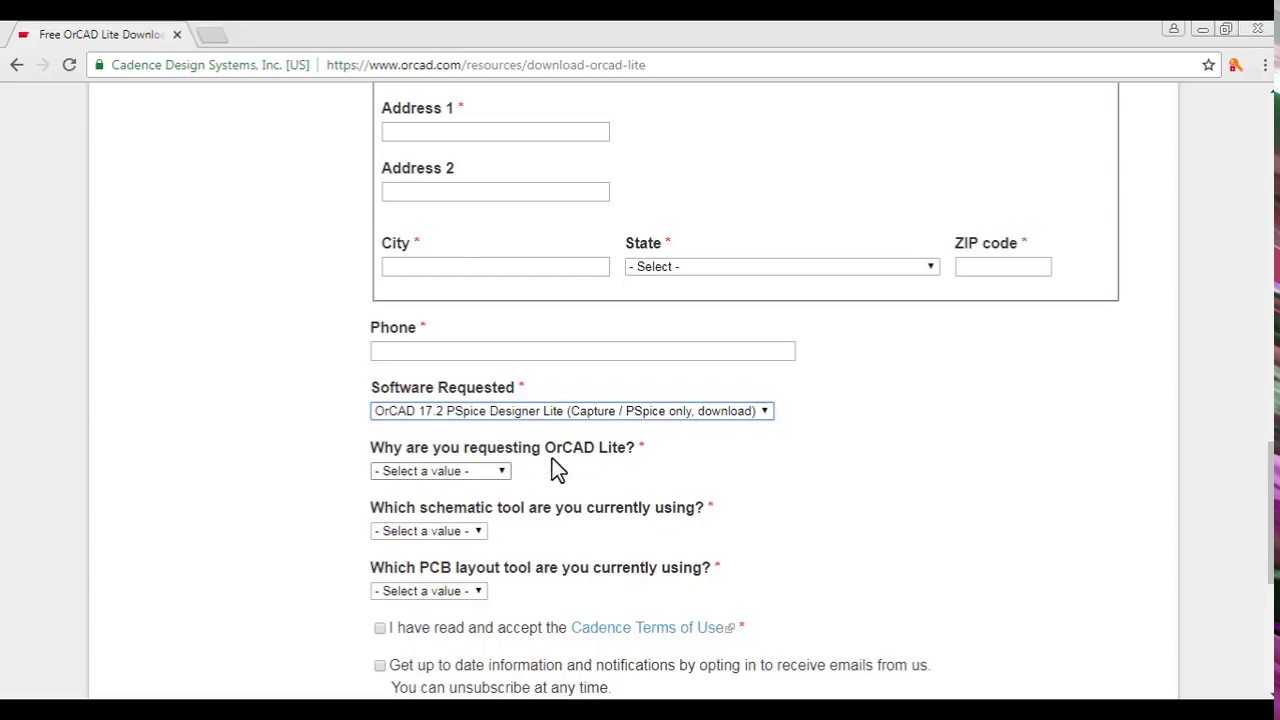
Task: Open the schematic tool dropdown
Action: [428, 531]
